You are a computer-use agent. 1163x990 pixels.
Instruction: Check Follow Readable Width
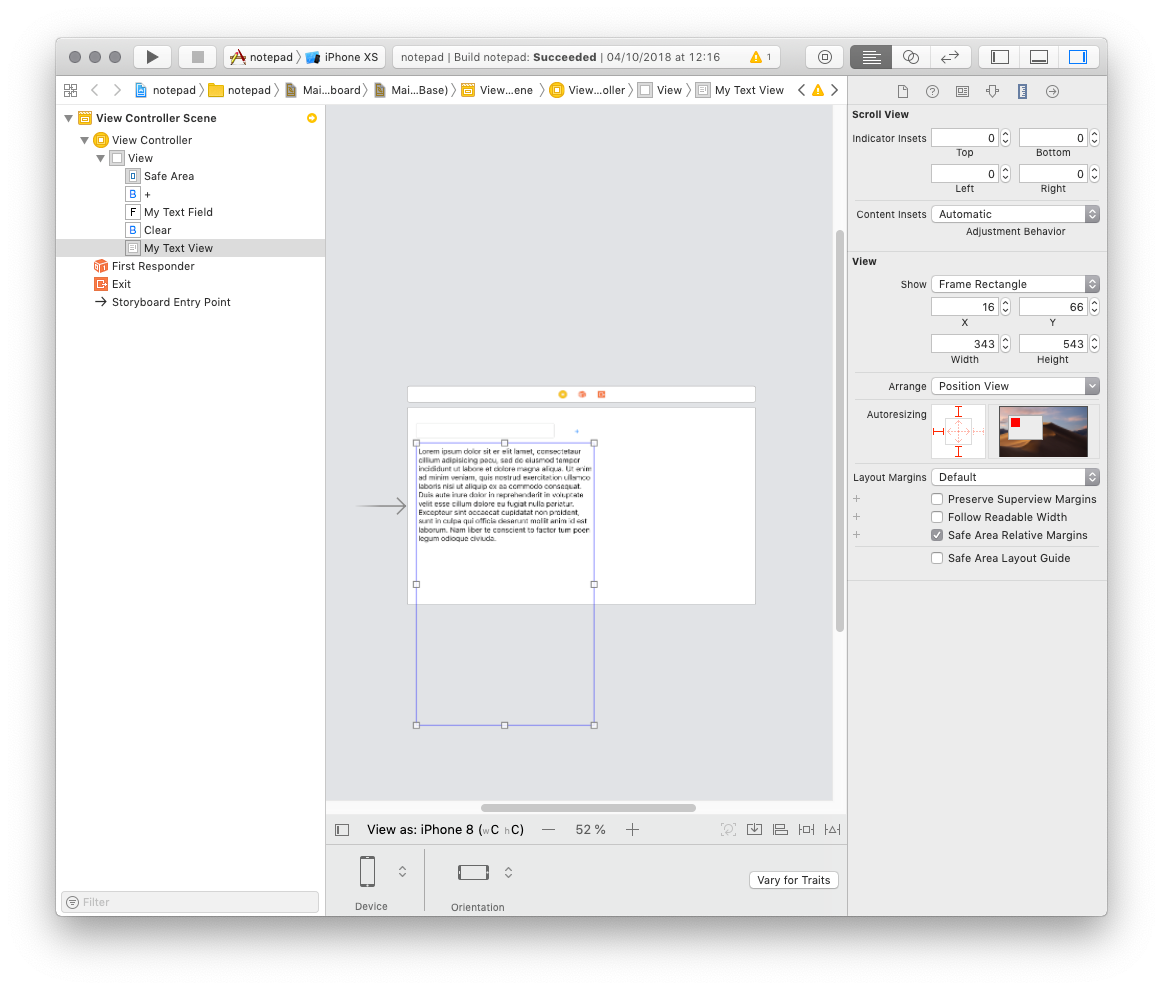[937, 517]
